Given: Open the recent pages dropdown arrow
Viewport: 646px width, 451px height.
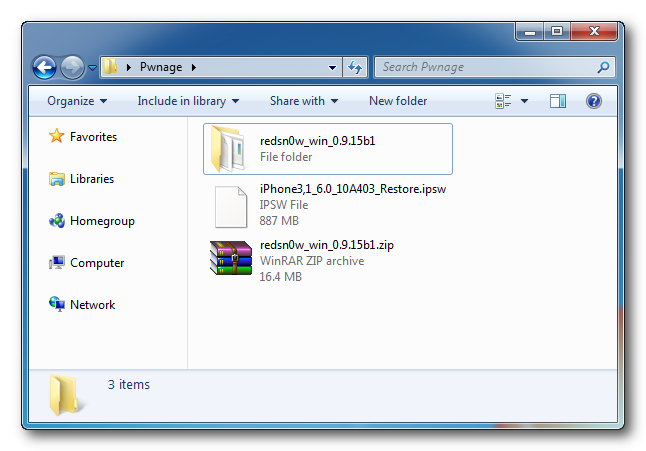Looking at the screenshot, I should point(92,68).
